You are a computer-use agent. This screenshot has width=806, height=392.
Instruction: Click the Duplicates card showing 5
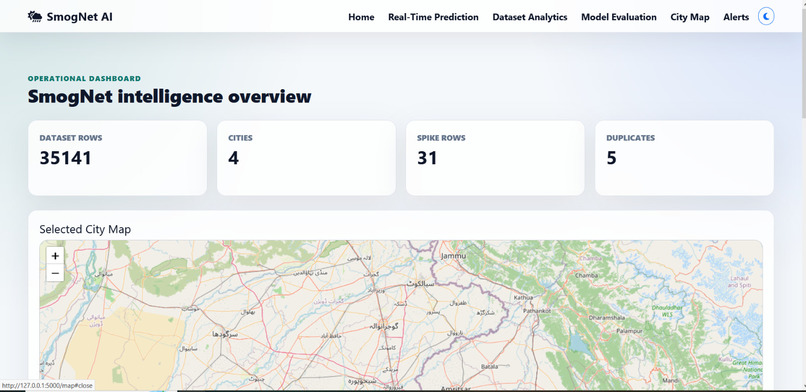[x=684, y=158]
